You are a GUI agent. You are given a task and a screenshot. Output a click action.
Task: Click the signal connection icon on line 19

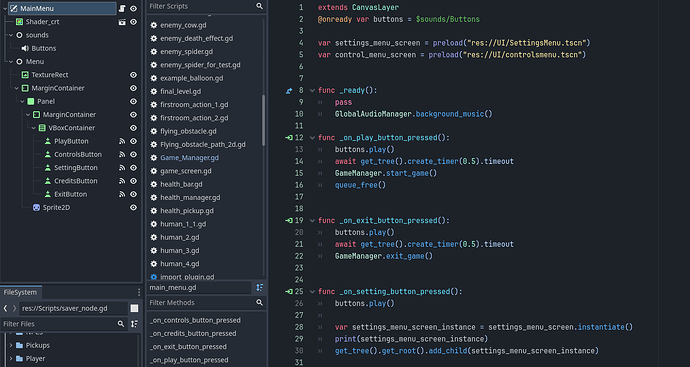coord(289,220)
